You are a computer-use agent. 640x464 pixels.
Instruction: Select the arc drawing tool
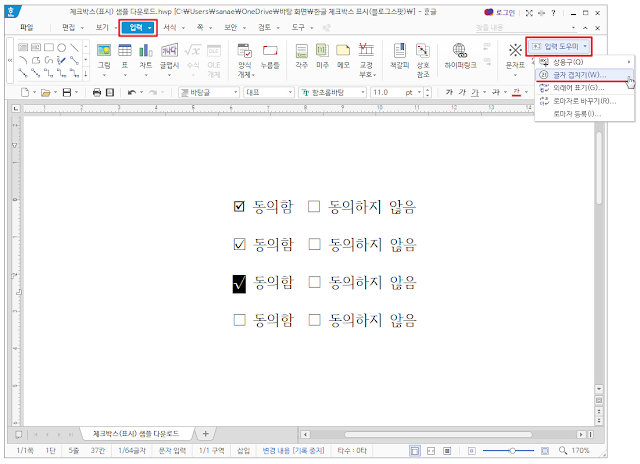23,60
